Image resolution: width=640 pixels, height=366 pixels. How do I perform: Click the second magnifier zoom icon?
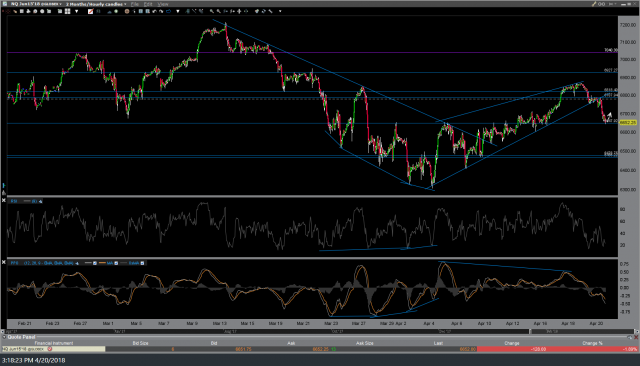coord(218,11)
